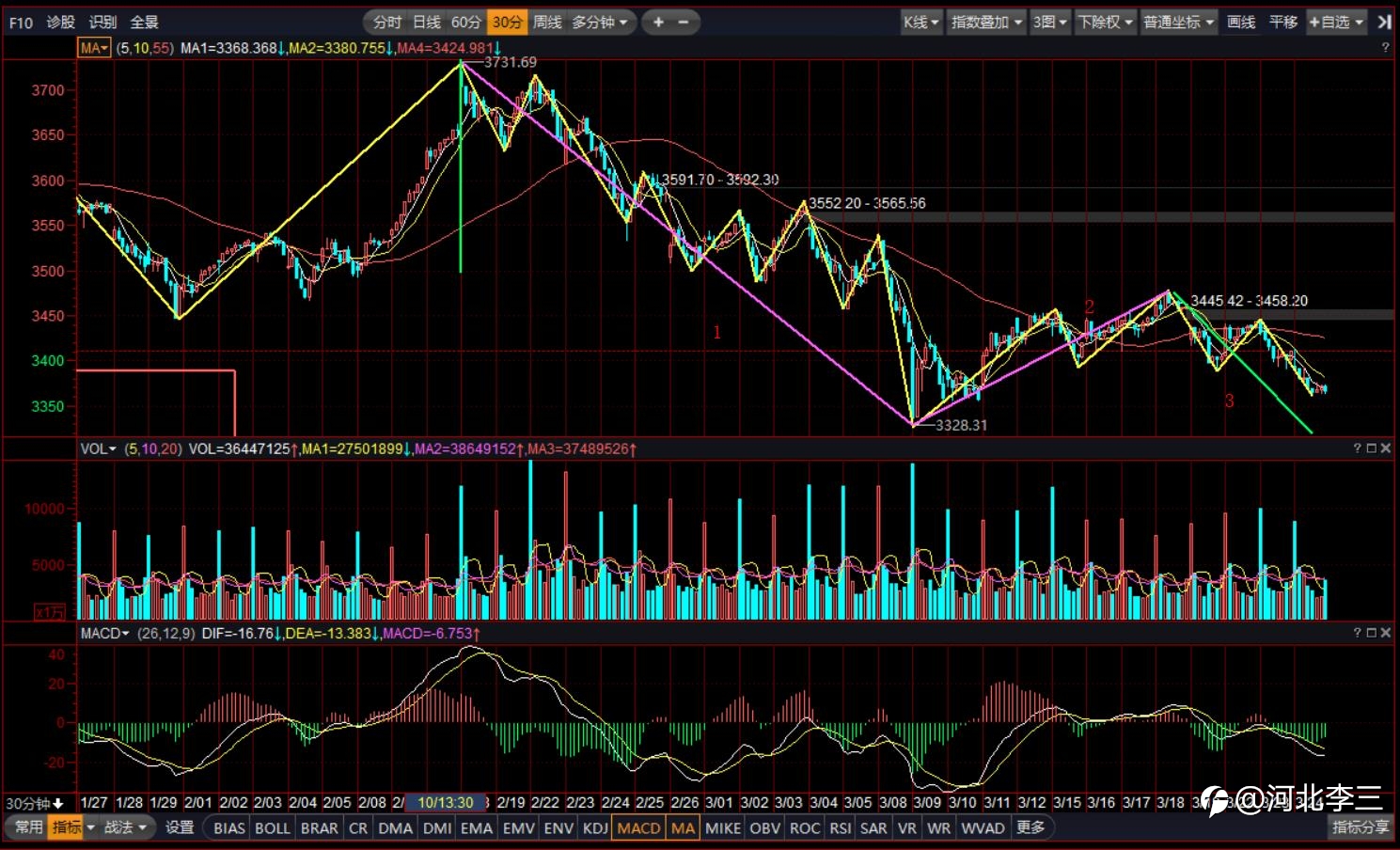
Task: Toggle the DMI indicator
Action: click(437, 827)
